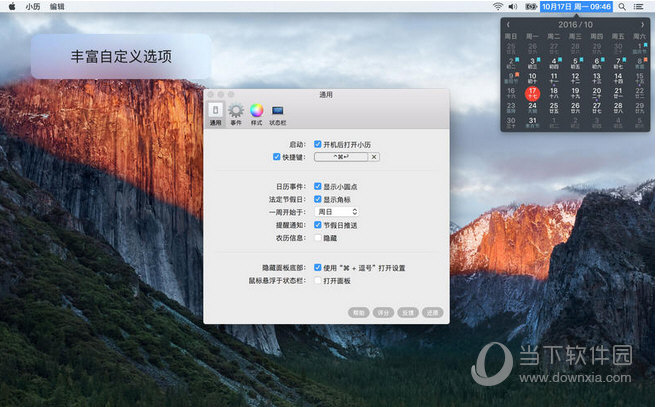Toggle 节假日推送 holiday notification checkbox
The width and height of the screenshot is (656, 407).
click(318, 225)
